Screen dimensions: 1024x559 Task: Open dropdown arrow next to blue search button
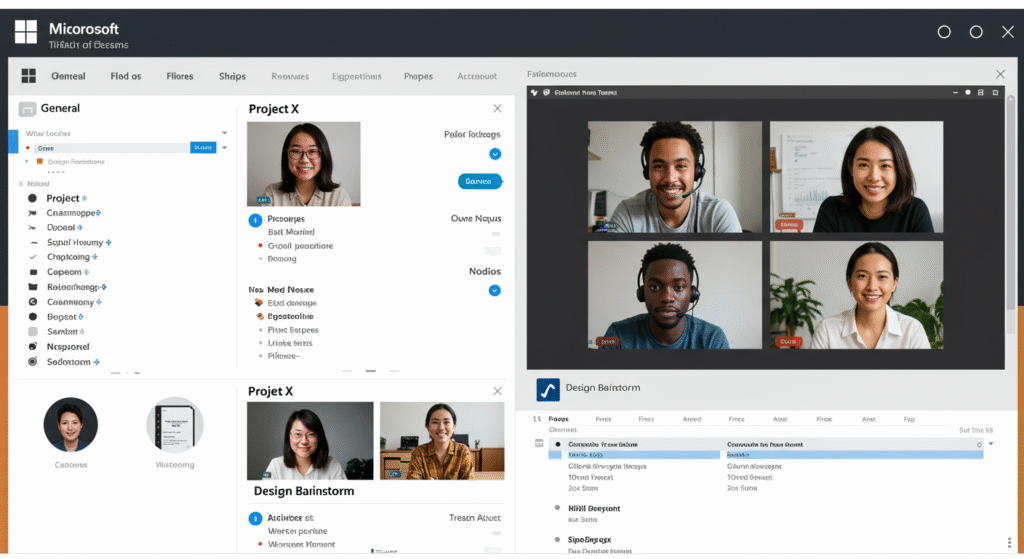[225, 148]
